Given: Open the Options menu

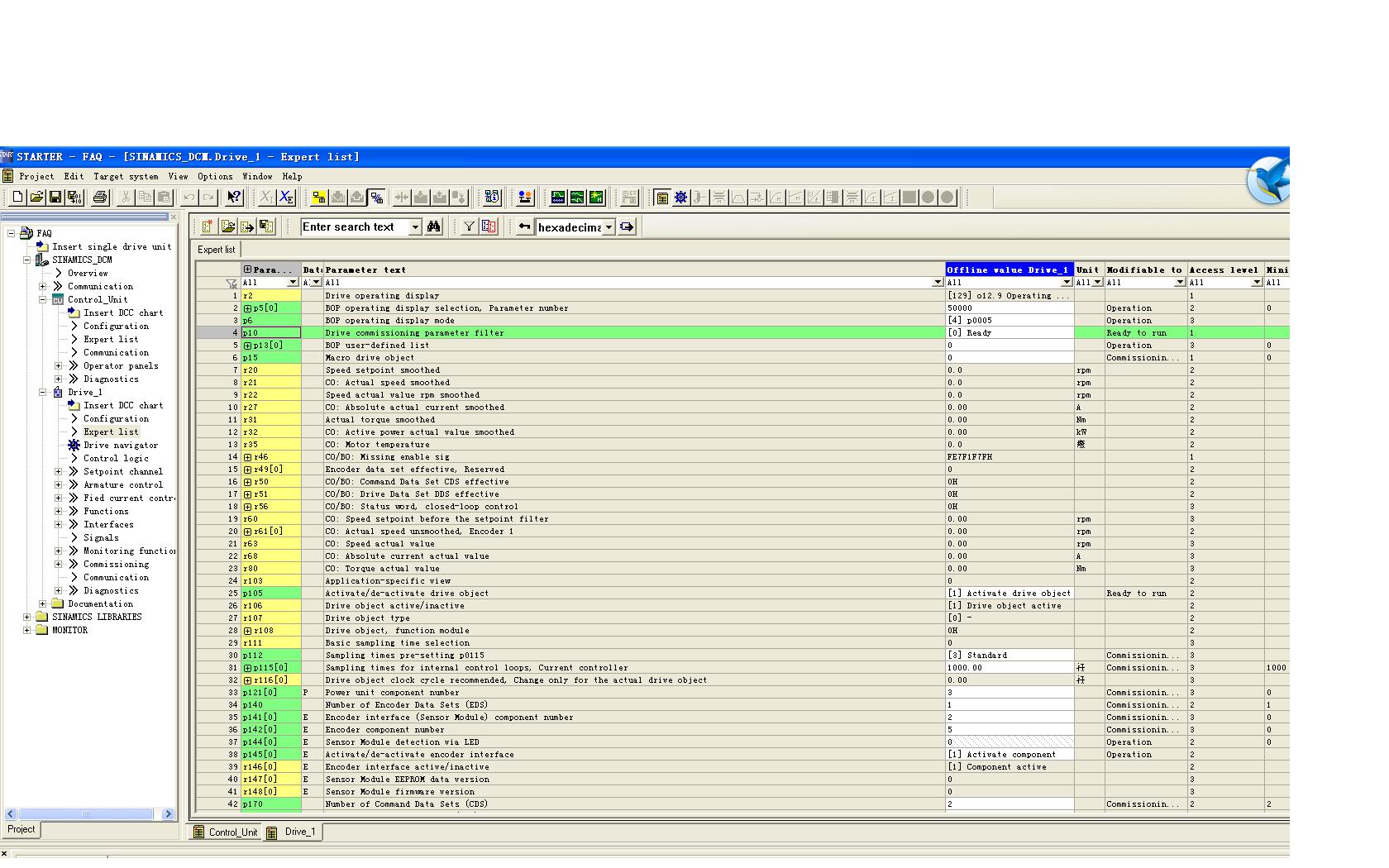Looking at the screenshot, I should [x=215, y=176].
